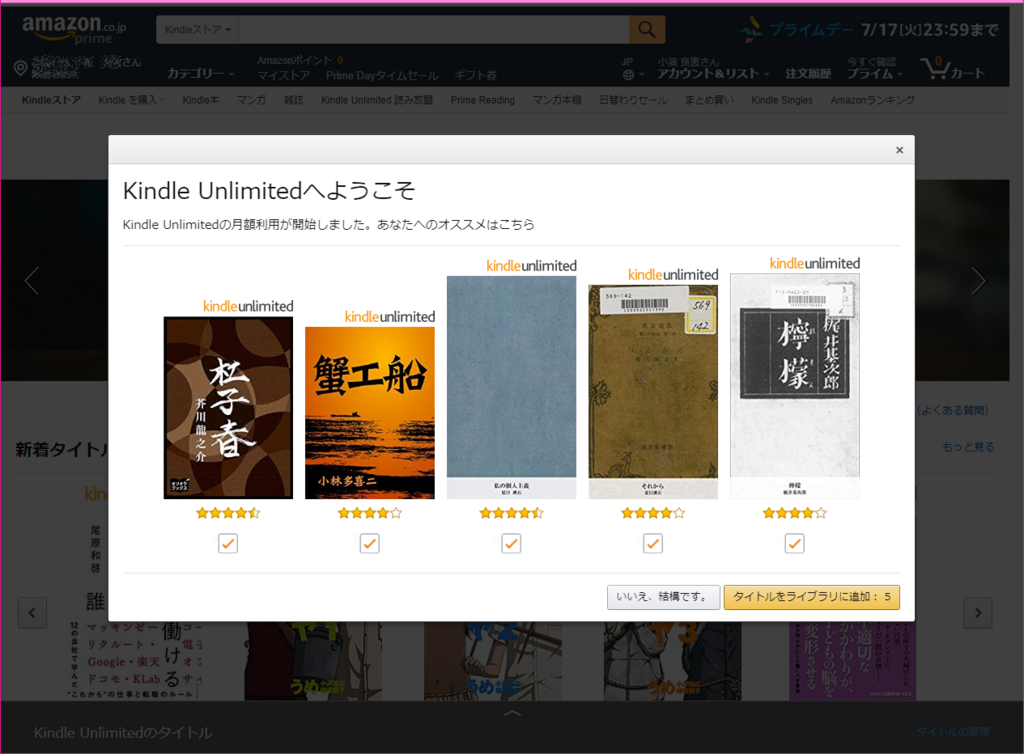Close the Kindle Unlimited welcome dialog
Viewport: 1024px width, 754px height.
click(x=899, y=150)
